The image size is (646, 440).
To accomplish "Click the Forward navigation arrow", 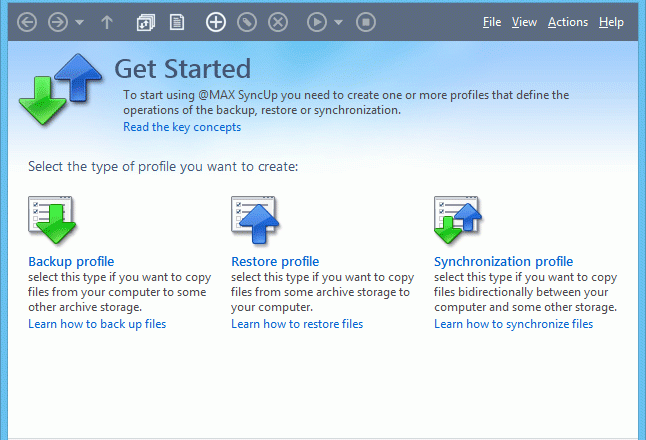I will tap(58, 22).
